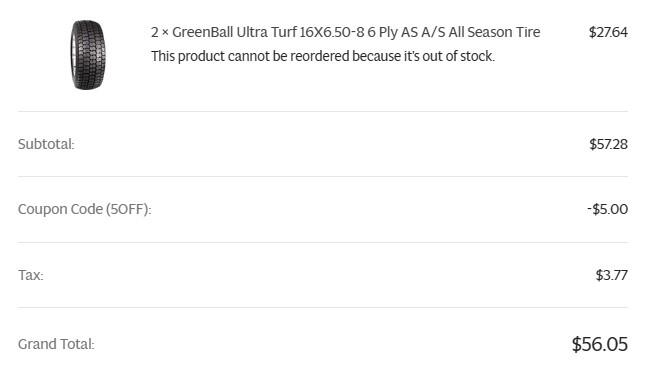Screen dimensions: 659x376
Task: Click the $3.77 tax amount
Action: tap(612, 275)
